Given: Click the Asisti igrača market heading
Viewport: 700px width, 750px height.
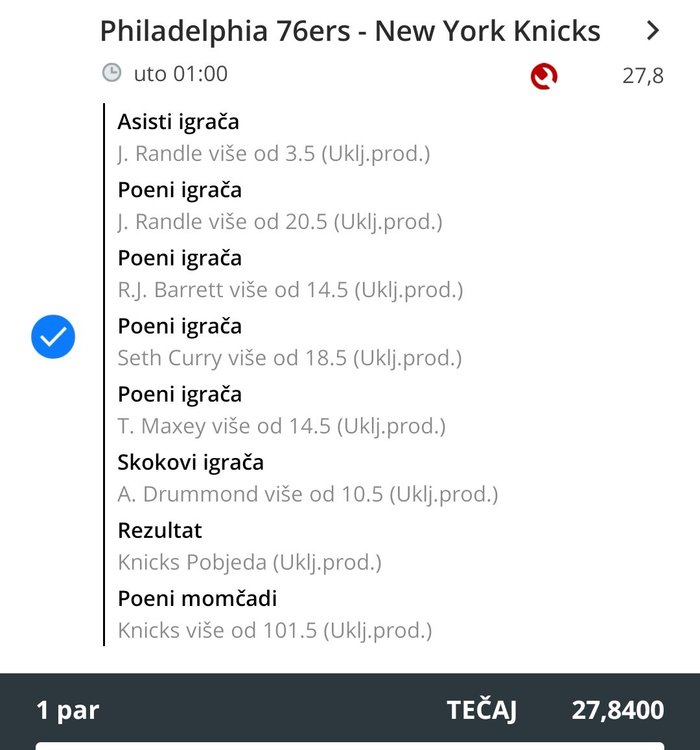Looking at the screenshot, I should [x=178, y=122].
